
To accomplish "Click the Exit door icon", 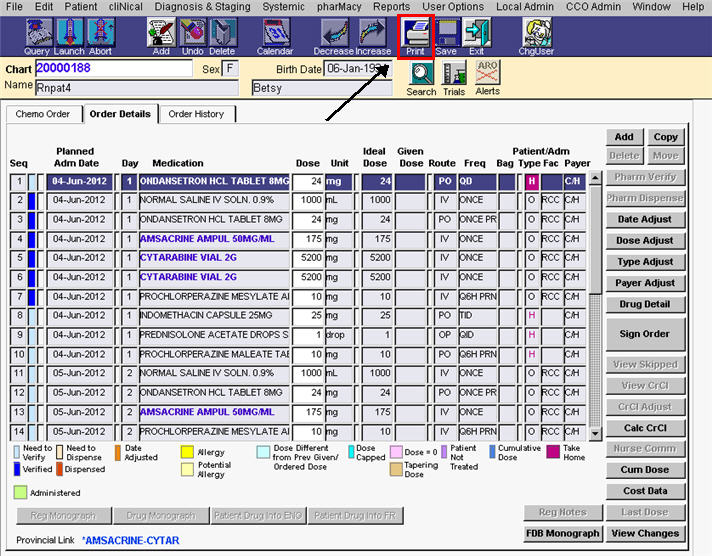I will coord(476,33).
